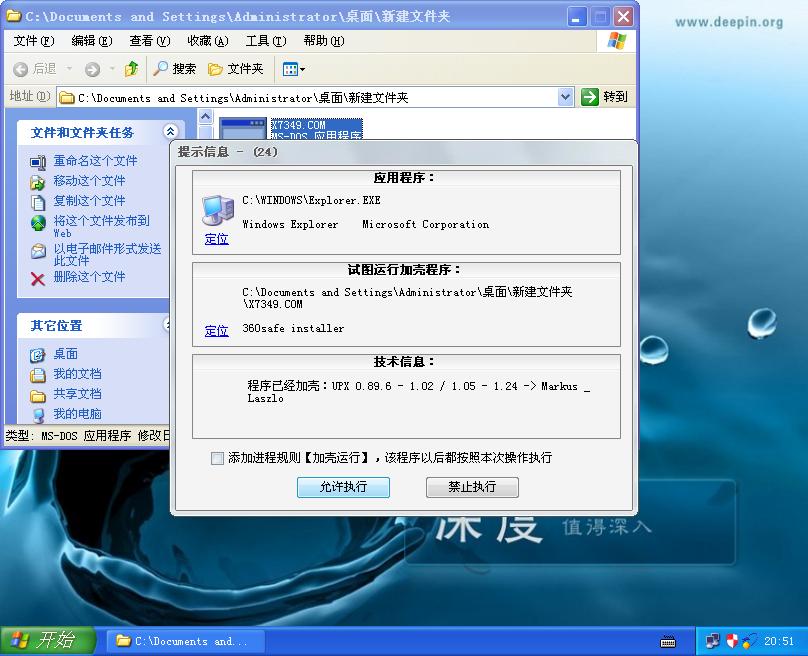The height and width of the screenshot is (656, 808).
Task: Click the My Documents folder icon
Action: point(38,375)
